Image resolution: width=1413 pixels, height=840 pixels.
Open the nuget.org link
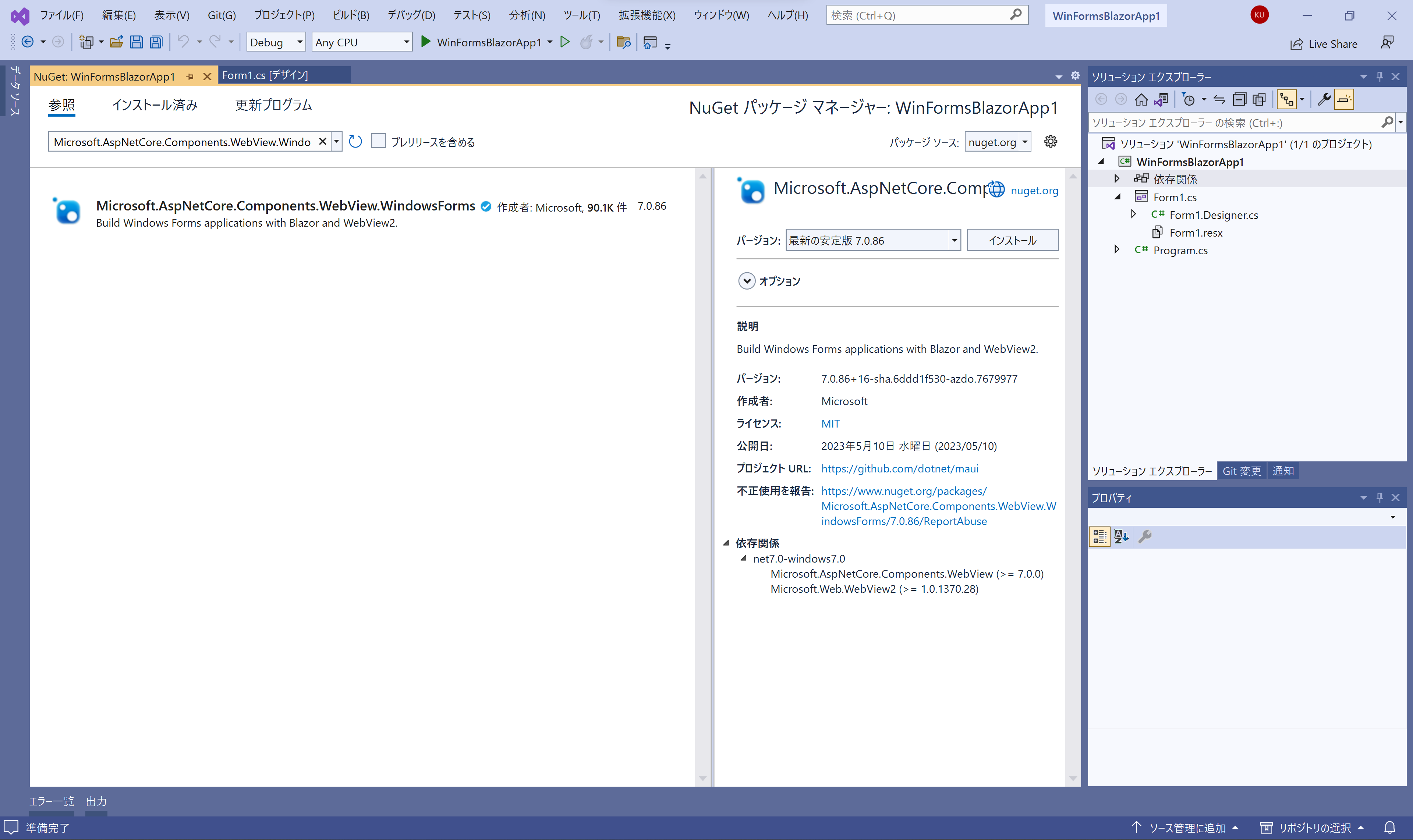tap(1034, 191)
